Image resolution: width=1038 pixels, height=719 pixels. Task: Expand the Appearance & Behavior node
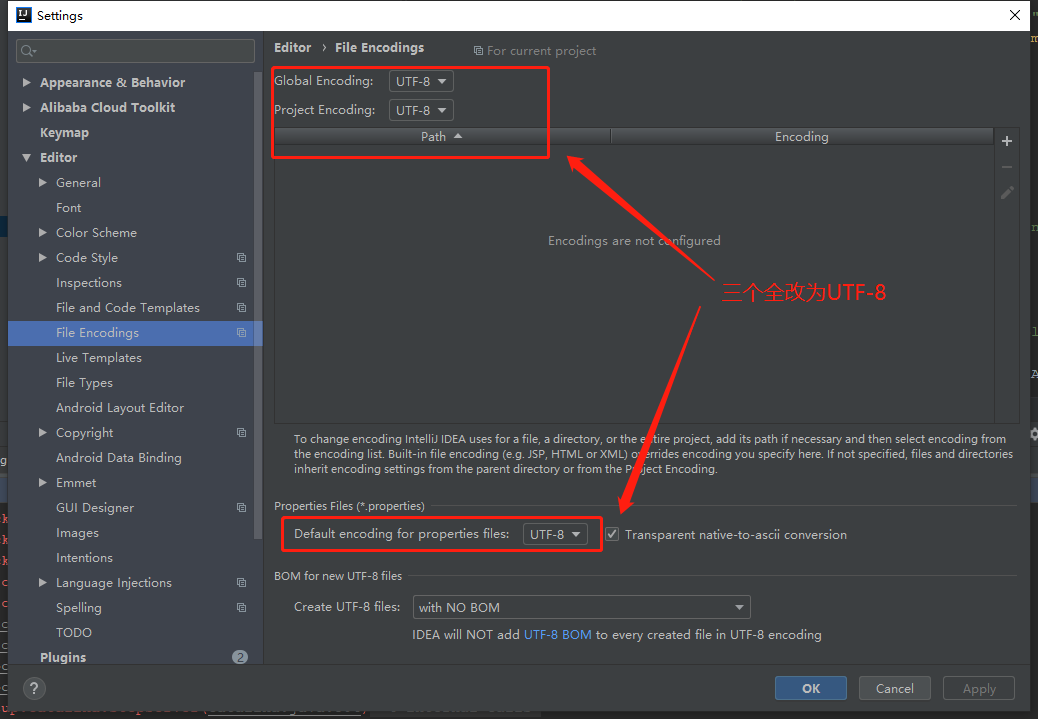(x=26, y=83)
